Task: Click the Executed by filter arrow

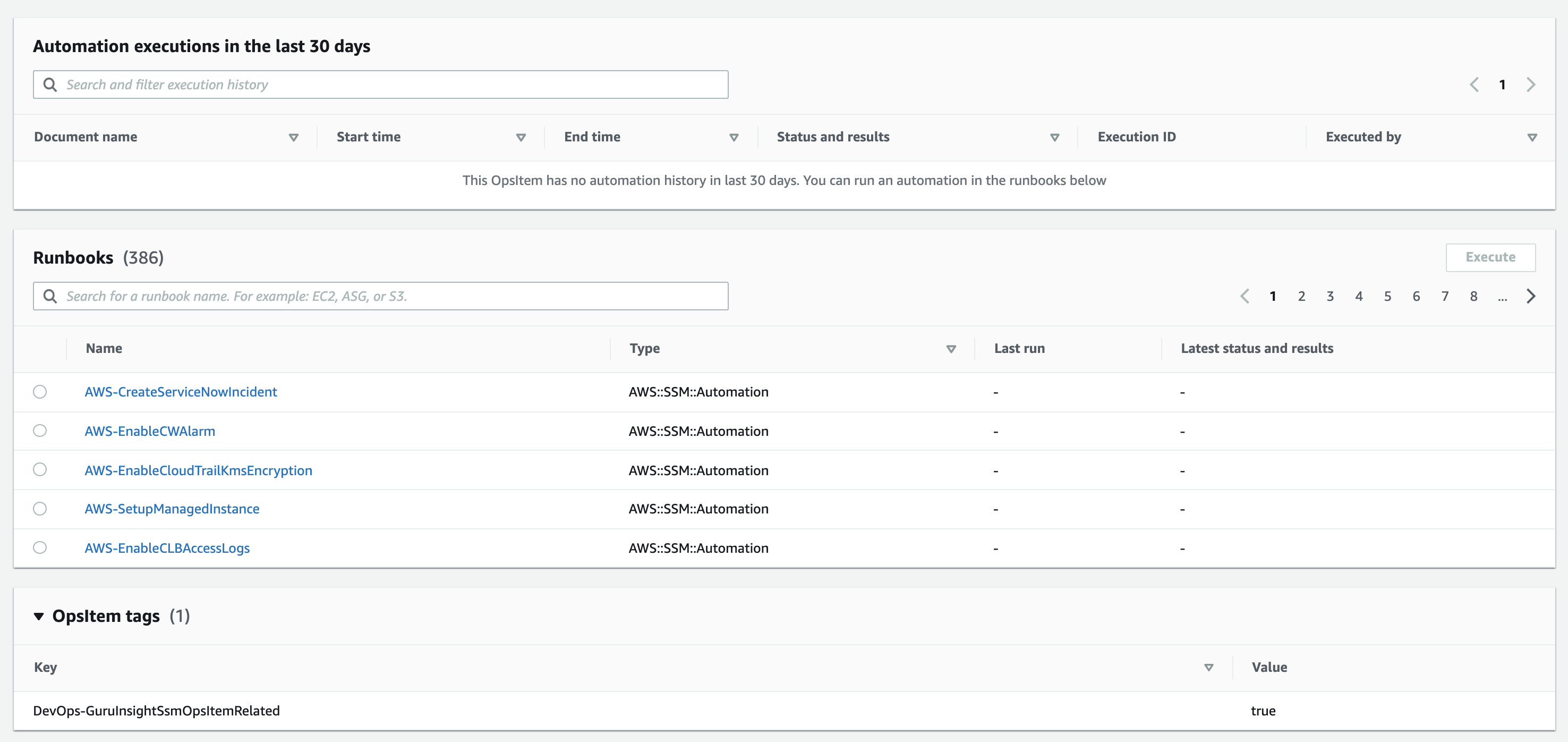Action: point(1533,137)
